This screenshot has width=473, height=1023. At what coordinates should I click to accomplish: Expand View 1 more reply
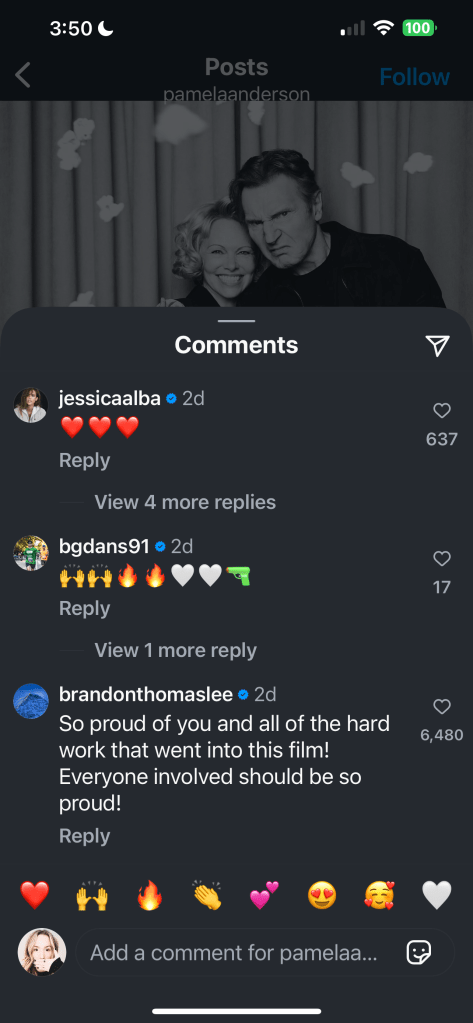(x=175, y=650)
